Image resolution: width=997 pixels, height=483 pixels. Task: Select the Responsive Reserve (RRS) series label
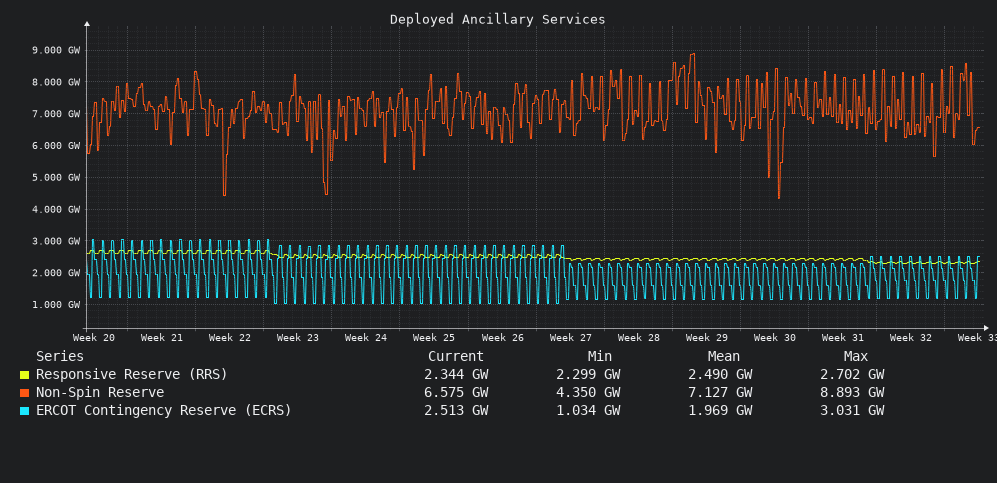point(132,375)
